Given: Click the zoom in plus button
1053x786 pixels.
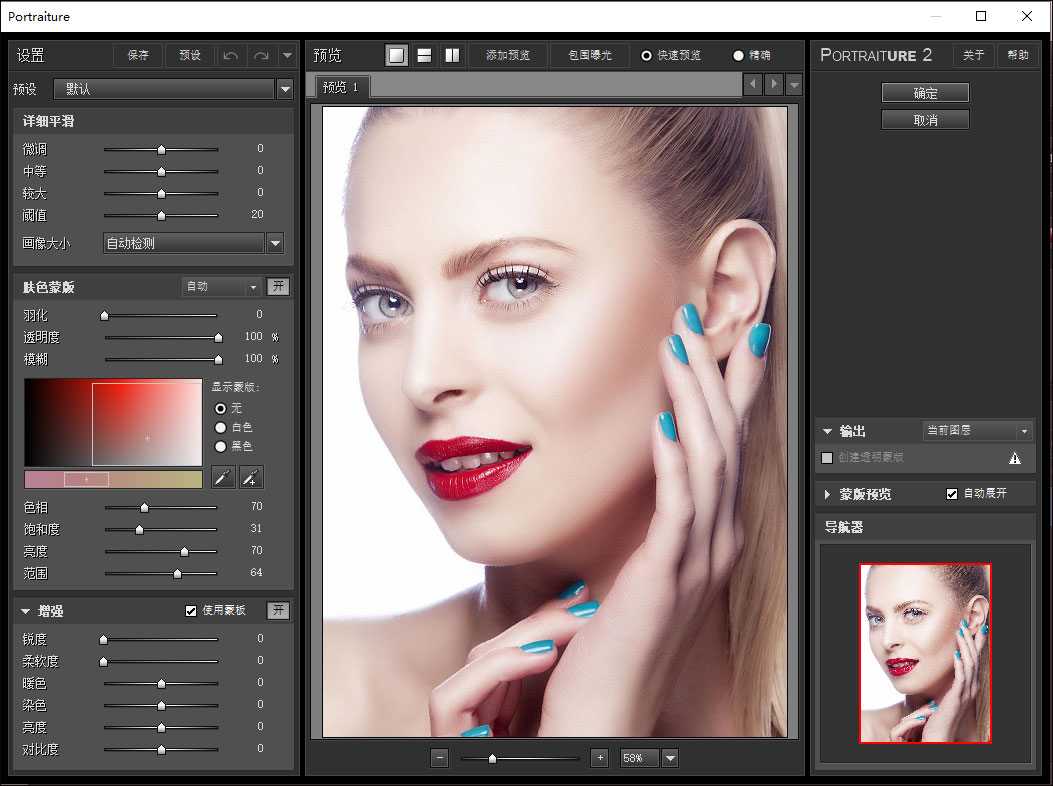Looking at the screenshot, I should click(599, 758).
